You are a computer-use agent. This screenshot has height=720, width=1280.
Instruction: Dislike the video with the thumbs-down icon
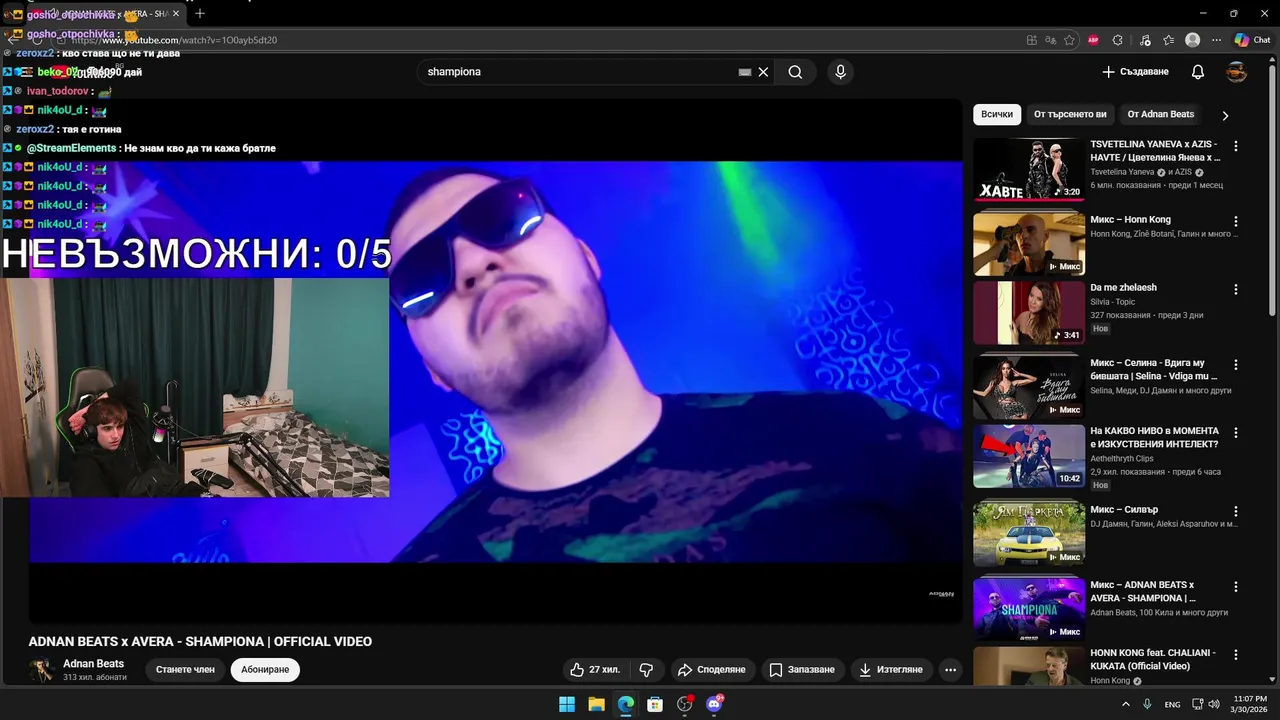tap(646, 669)
